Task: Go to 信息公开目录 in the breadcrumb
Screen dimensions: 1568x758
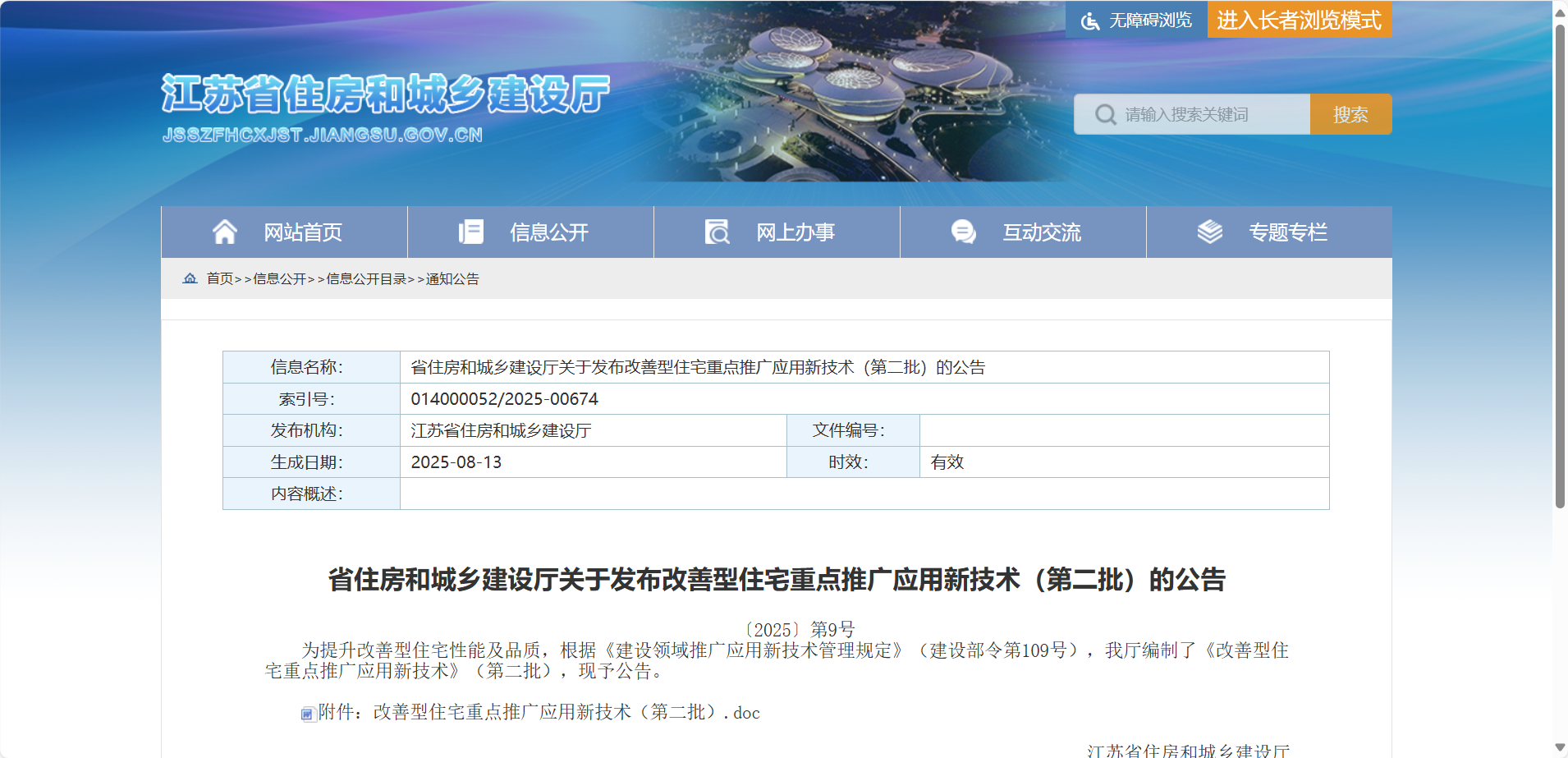Action: click(366, 279)
